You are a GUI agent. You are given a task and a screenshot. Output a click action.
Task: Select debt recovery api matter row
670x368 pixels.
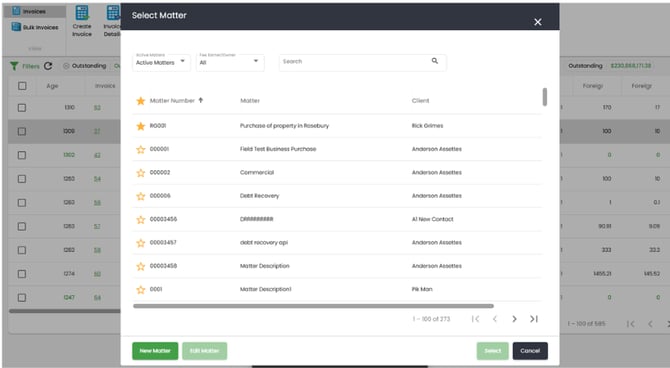tap(337, 243)
